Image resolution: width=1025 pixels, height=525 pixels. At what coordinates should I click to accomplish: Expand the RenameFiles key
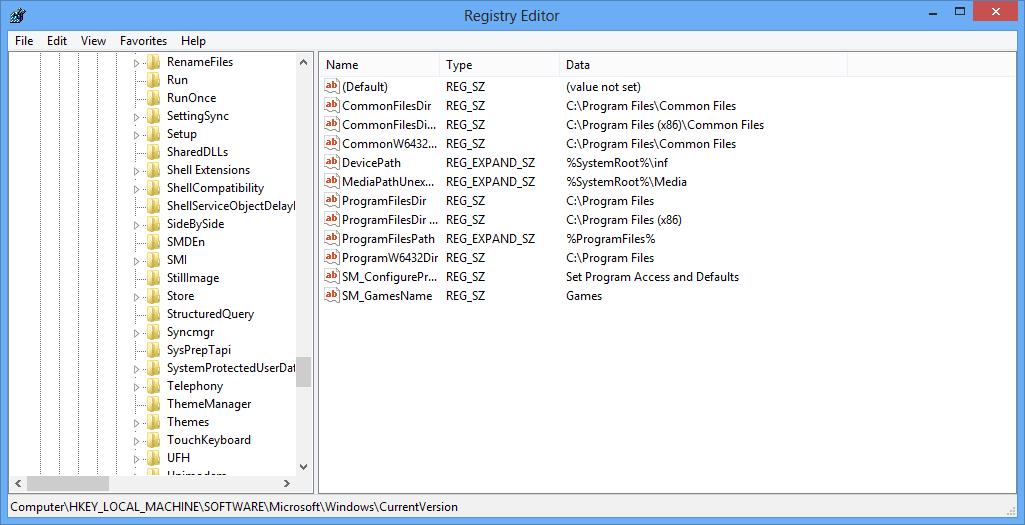pyautogui.click(x=137, y=63)
